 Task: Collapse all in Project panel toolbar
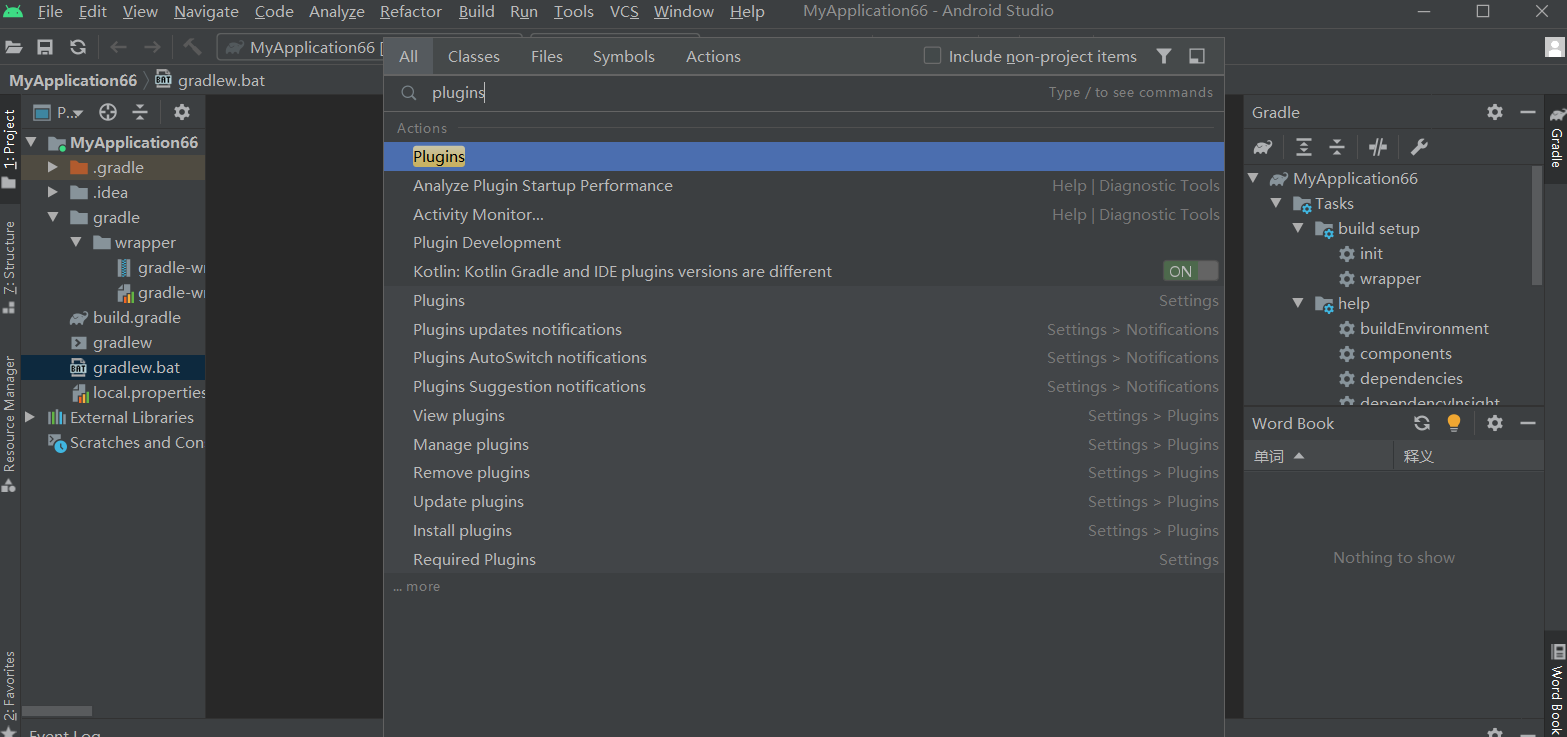click(140, 112)
